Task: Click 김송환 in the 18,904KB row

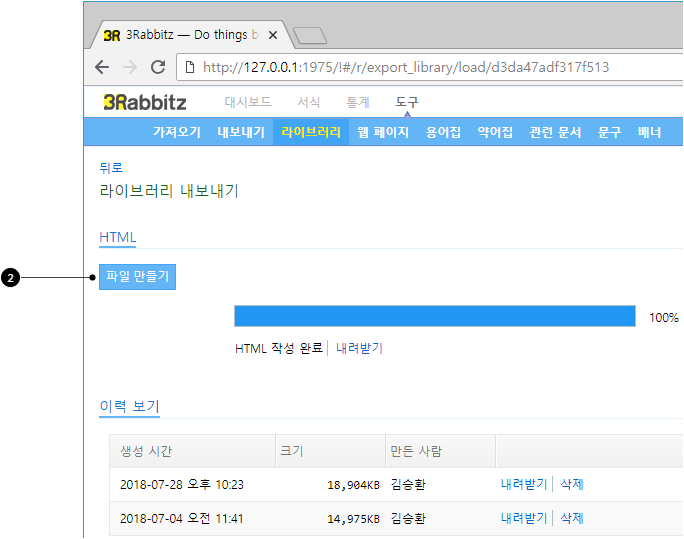Action: click(408, 484)
